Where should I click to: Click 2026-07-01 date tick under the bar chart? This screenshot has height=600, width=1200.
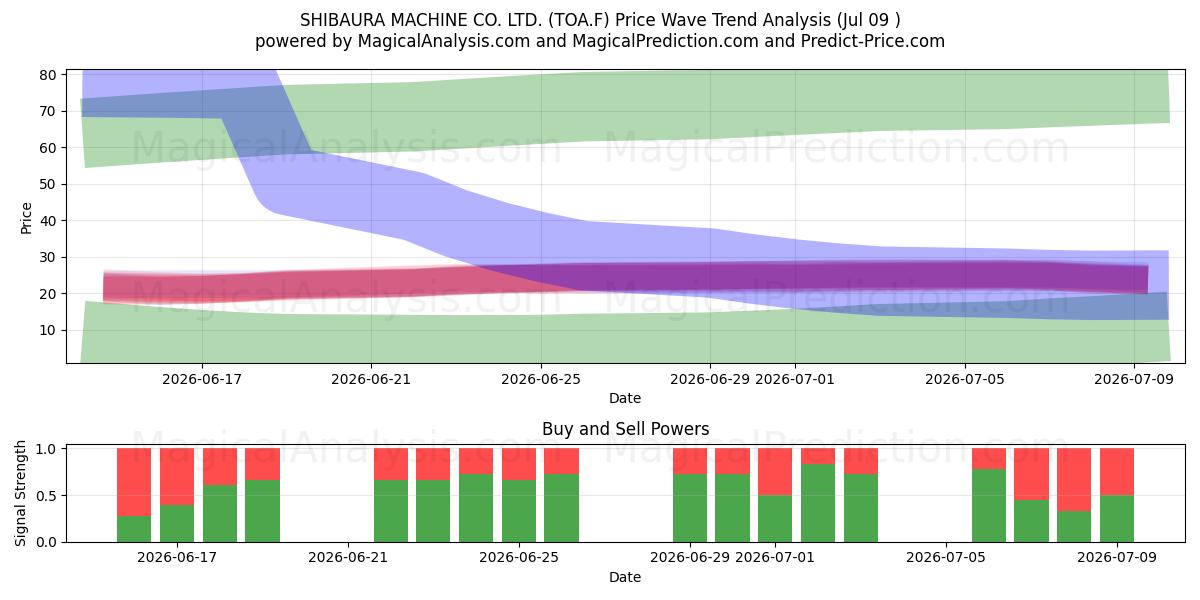(775, 559)
